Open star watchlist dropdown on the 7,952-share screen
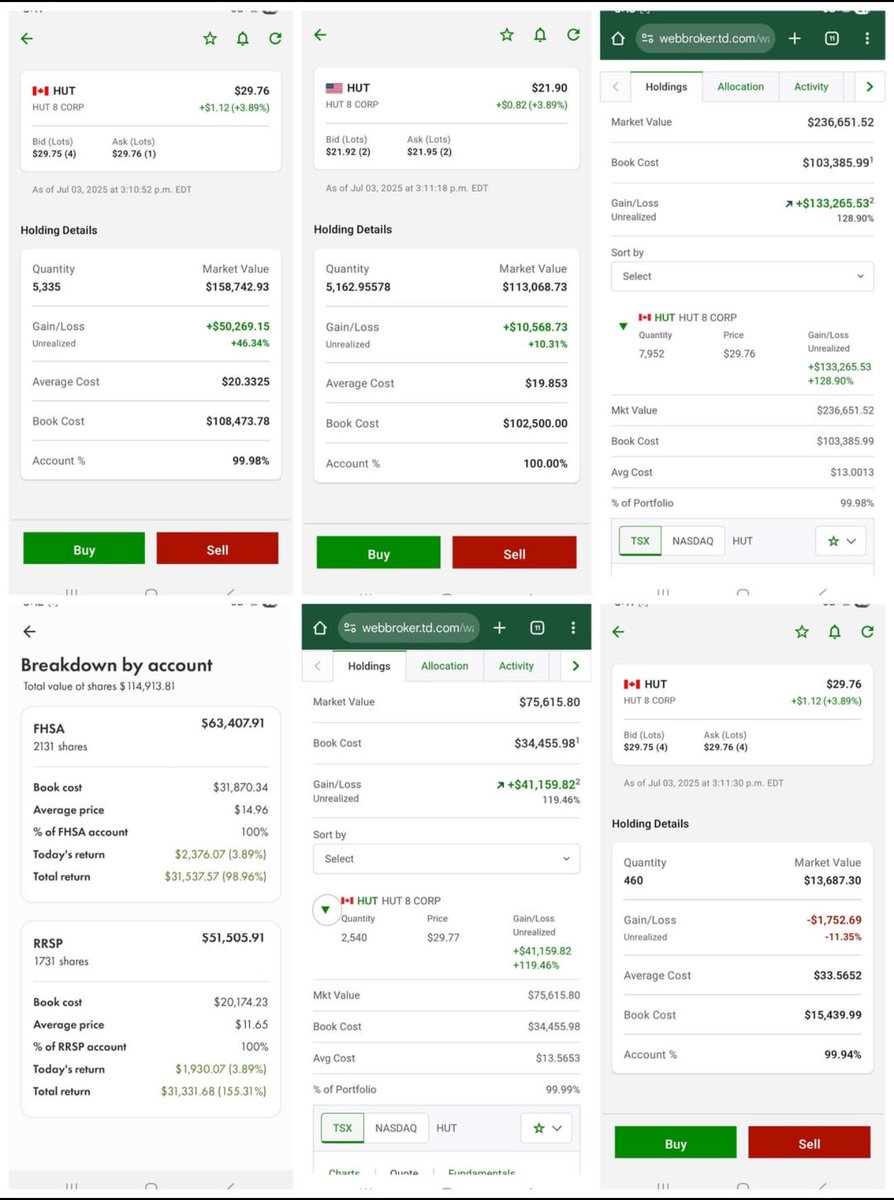This screenshot has width=894, height=1200. (841, 541)
